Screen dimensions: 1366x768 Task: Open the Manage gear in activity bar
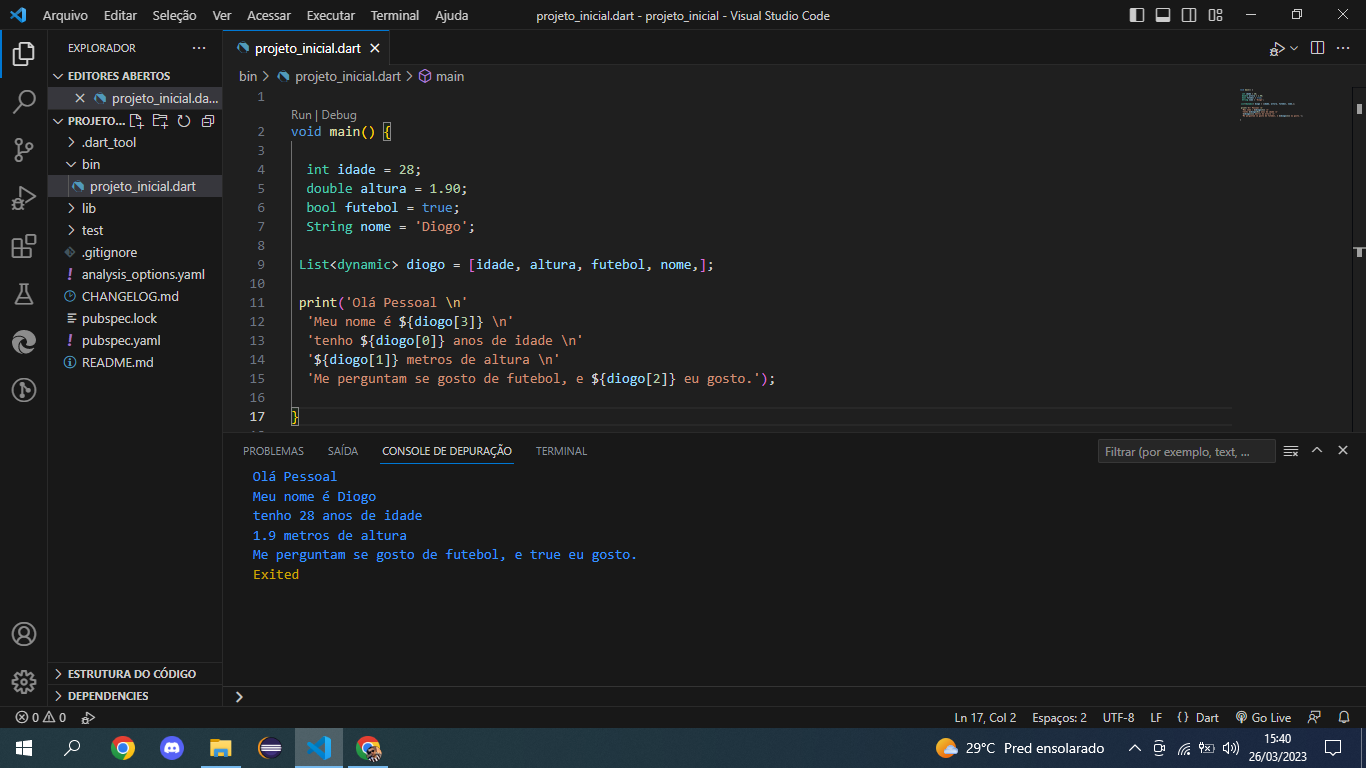coord(24,682)
